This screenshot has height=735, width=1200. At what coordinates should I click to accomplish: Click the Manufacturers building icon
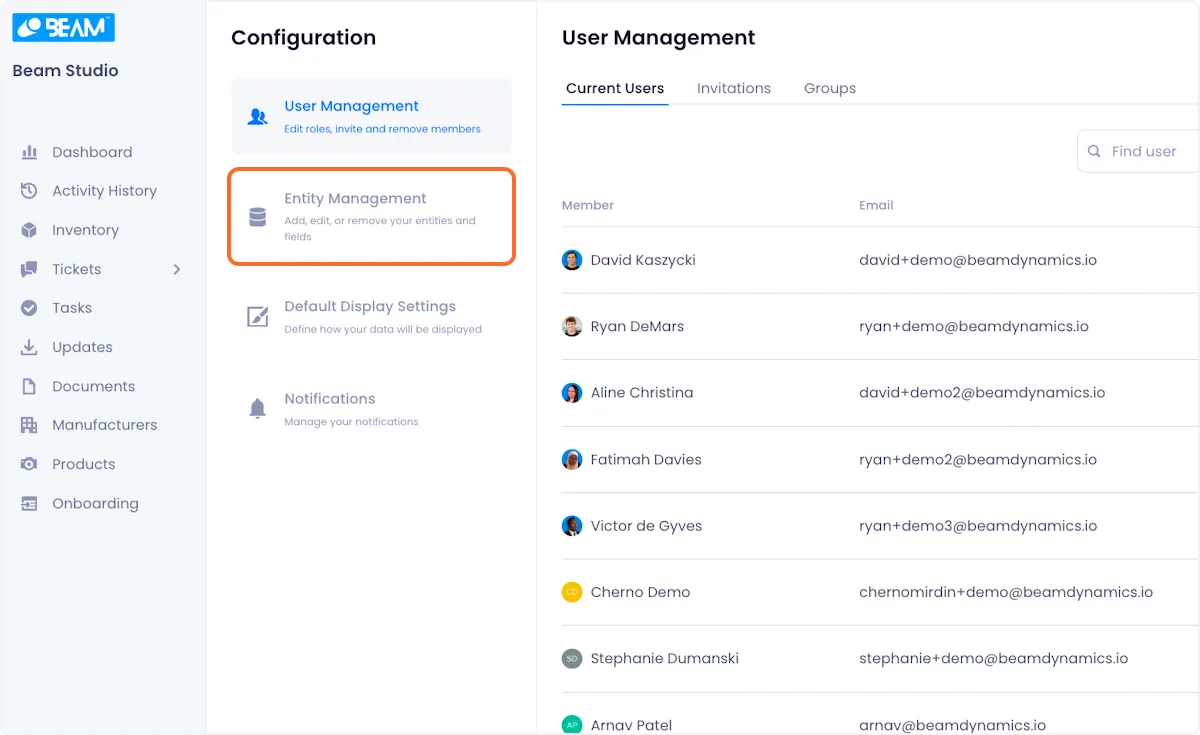pyautogui.click(x=29, y=425)
